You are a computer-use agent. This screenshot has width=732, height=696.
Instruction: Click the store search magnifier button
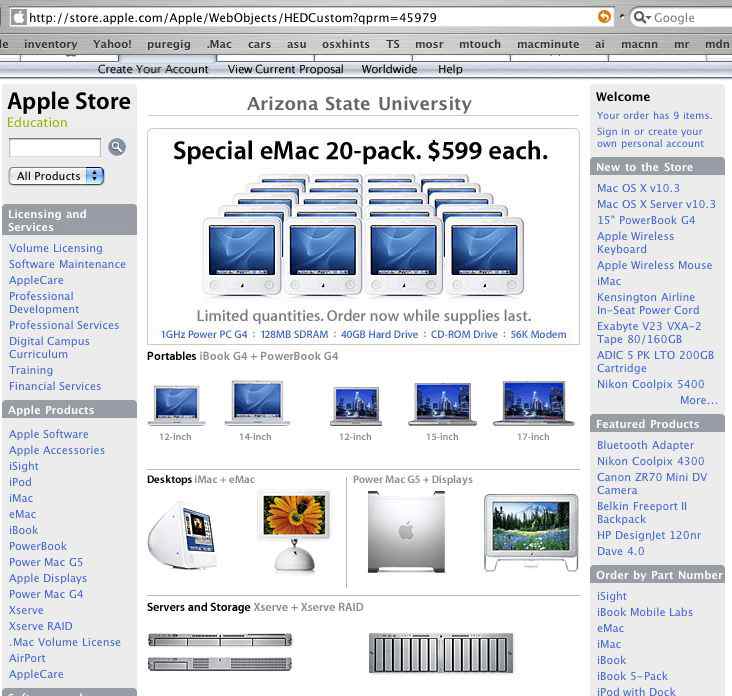click(x=117, y=147)
